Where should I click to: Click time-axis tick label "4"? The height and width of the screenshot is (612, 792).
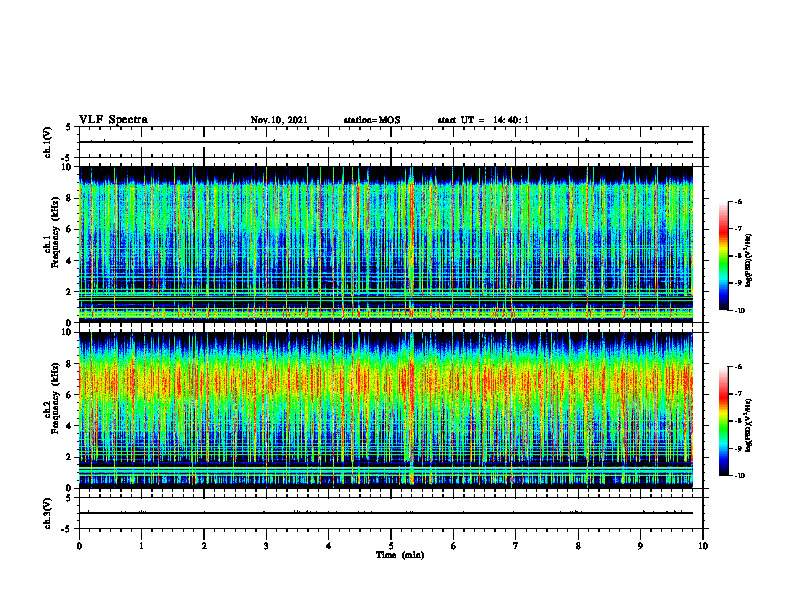(x=328, y=546)
